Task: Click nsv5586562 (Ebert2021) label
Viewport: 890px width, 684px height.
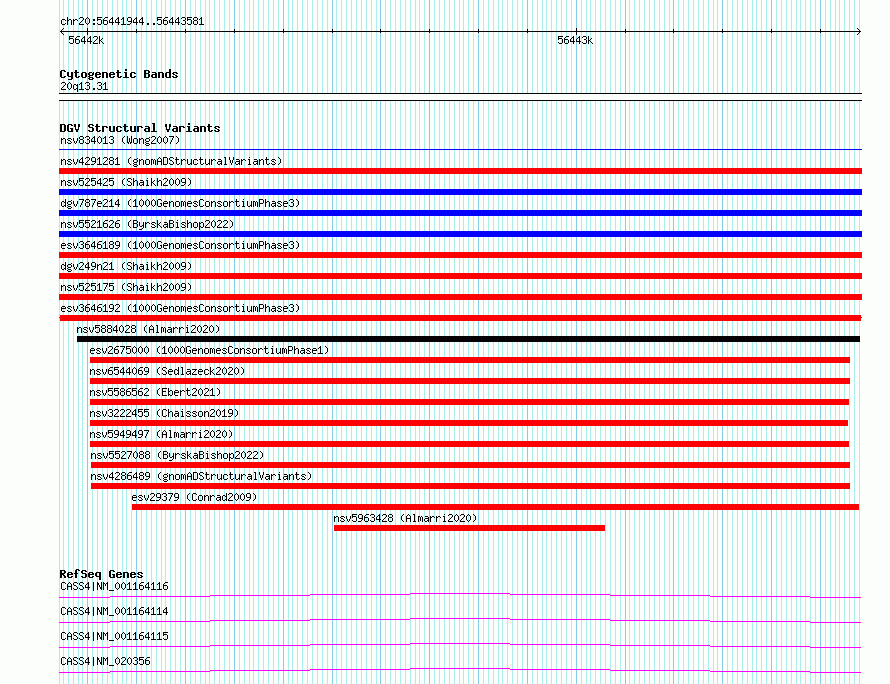Action: point(155,392)
